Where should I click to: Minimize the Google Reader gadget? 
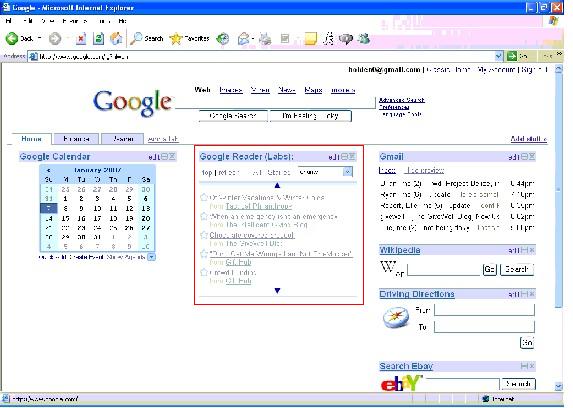click(344, 156)
